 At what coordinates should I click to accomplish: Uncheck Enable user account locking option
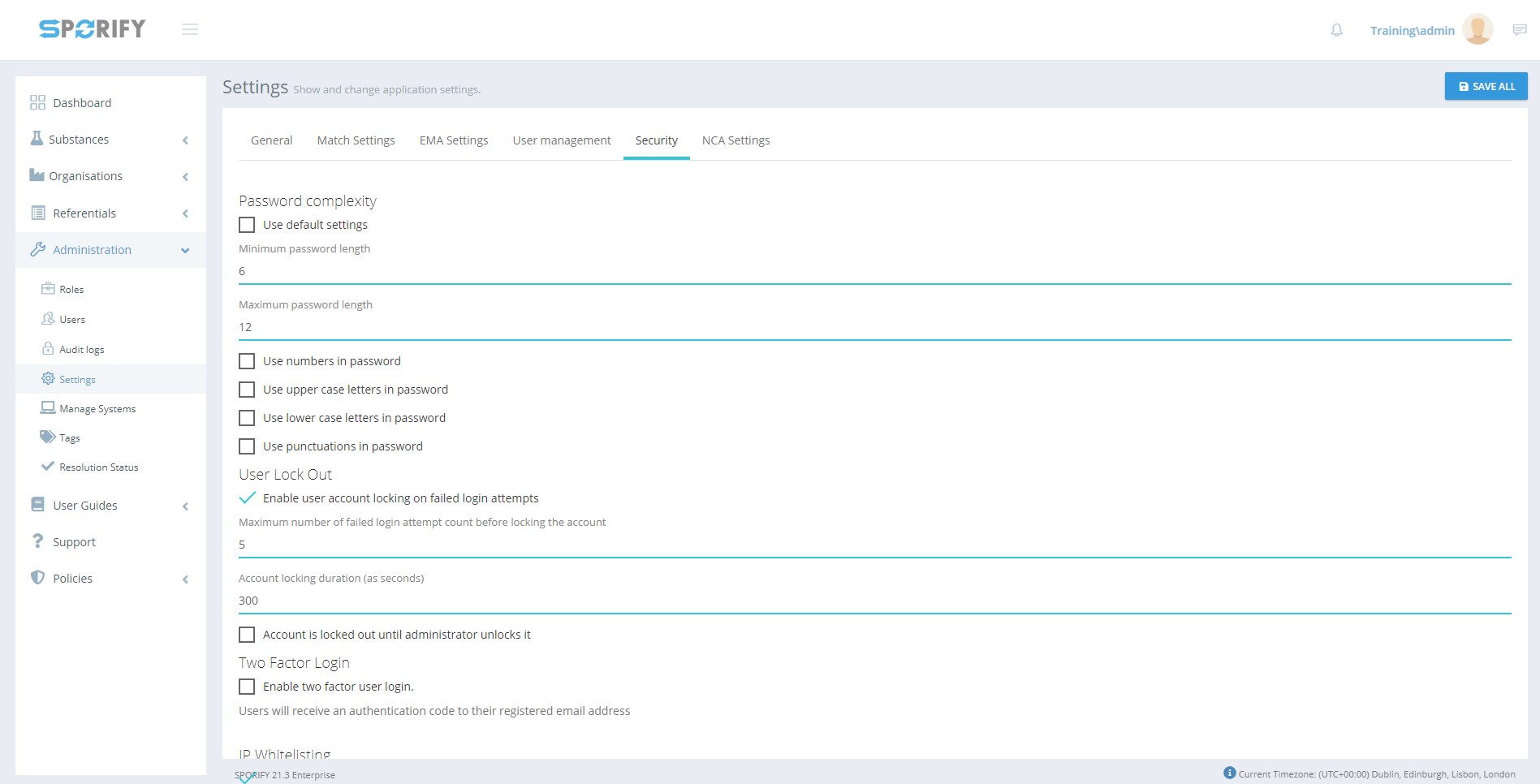(x=247, y=498)
